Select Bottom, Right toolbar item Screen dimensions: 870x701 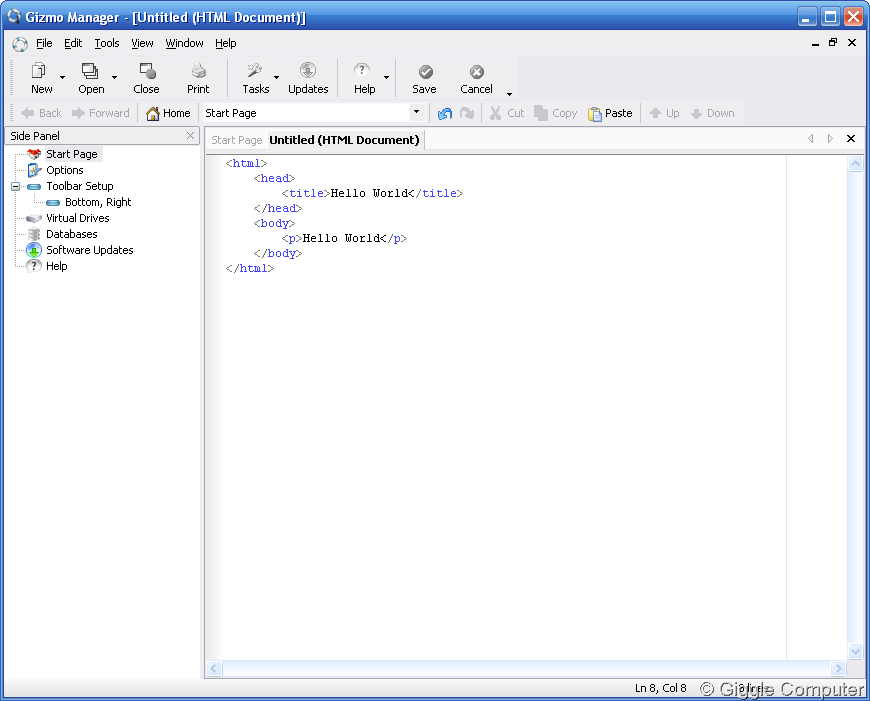click(98, 202)
